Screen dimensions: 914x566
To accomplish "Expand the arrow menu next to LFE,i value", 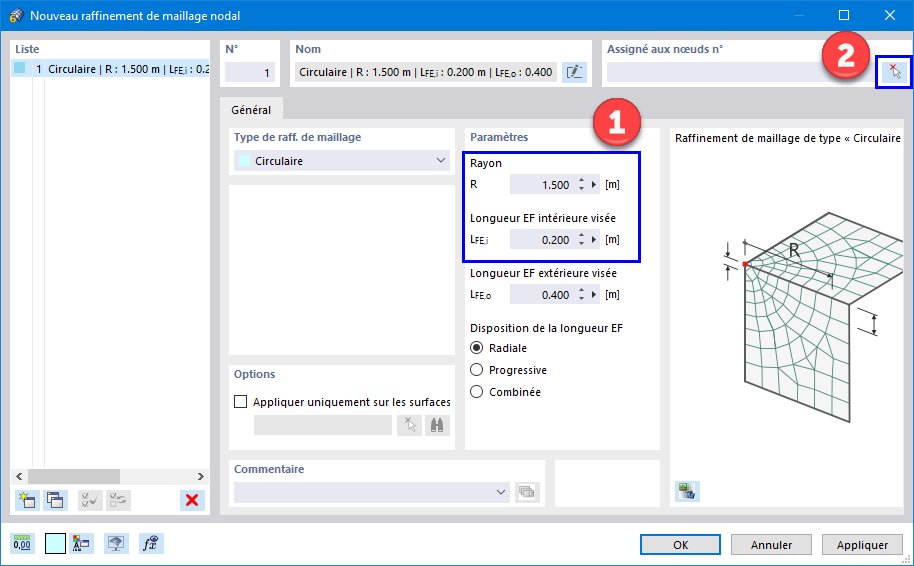I will 594,240.
